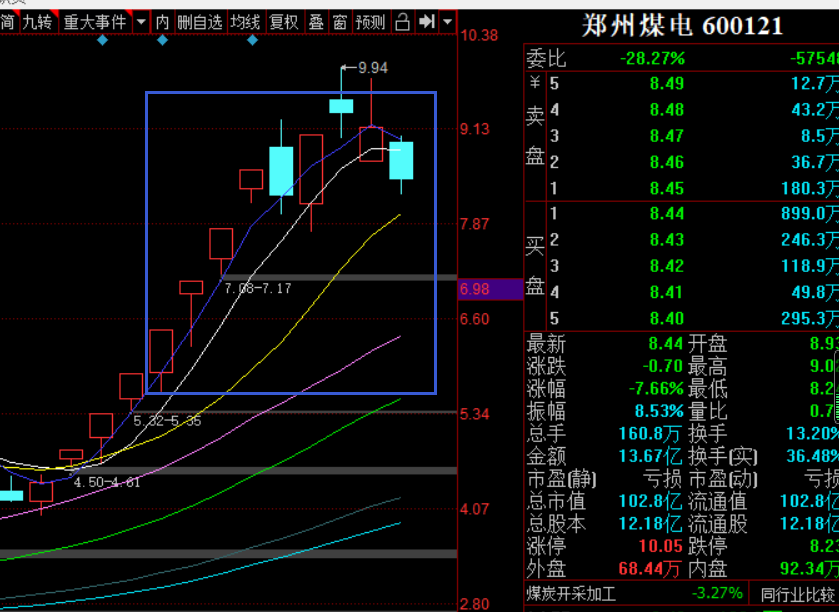Click the 外盘 value 68.44万
The height and width of the screenshot is (612, 839).
tap(649, 569)
